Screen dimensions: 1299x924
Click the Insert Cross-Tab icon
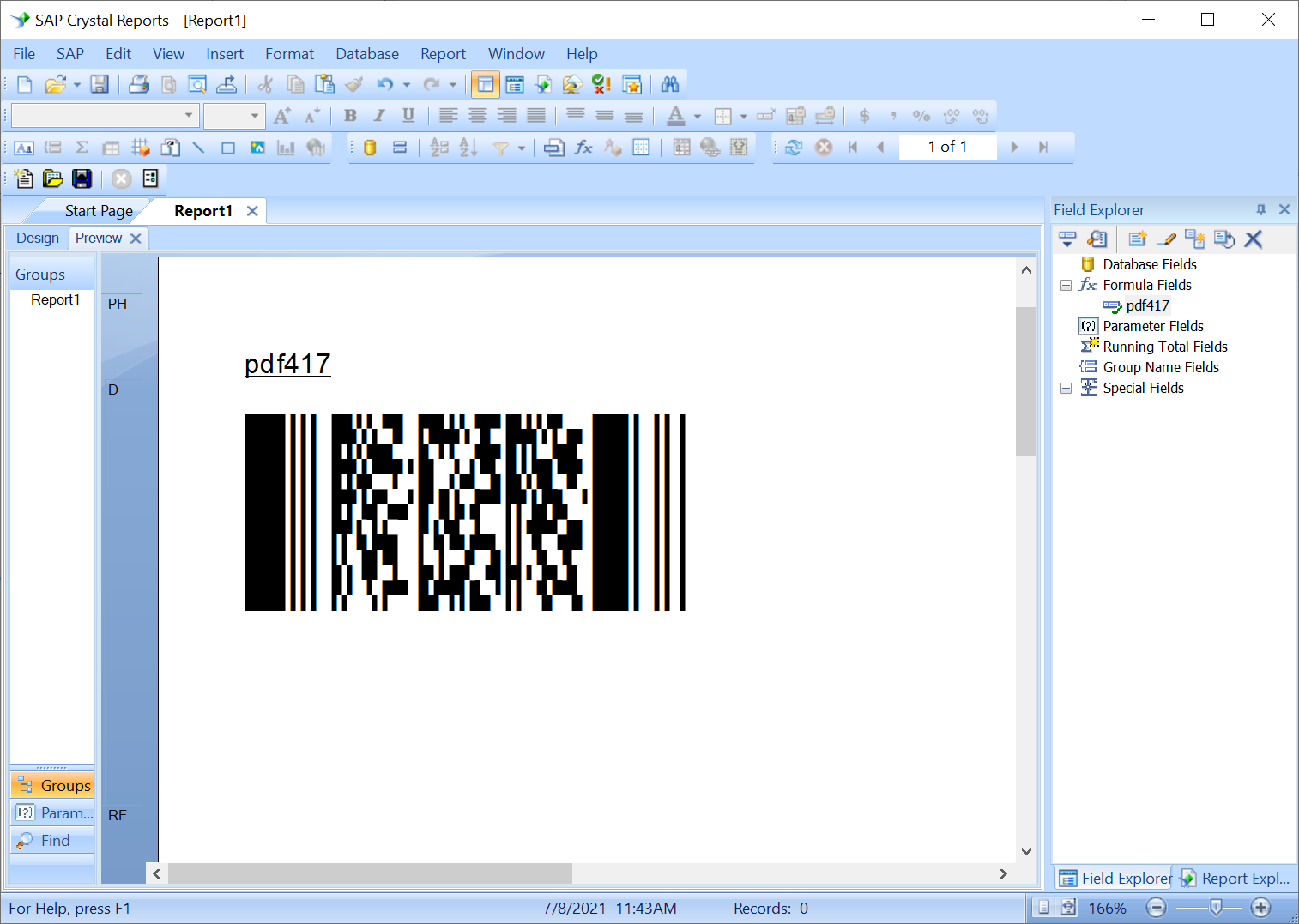tap(111, 148)
